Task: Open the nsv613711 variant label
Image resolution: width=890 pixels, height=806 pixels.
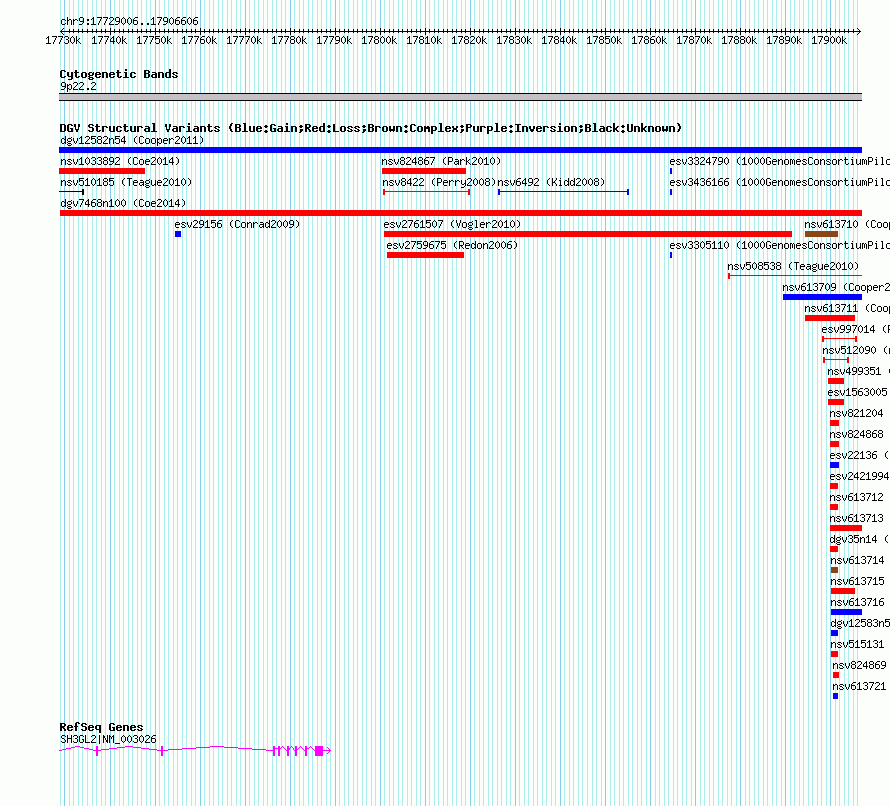Action: pos(847,308)
